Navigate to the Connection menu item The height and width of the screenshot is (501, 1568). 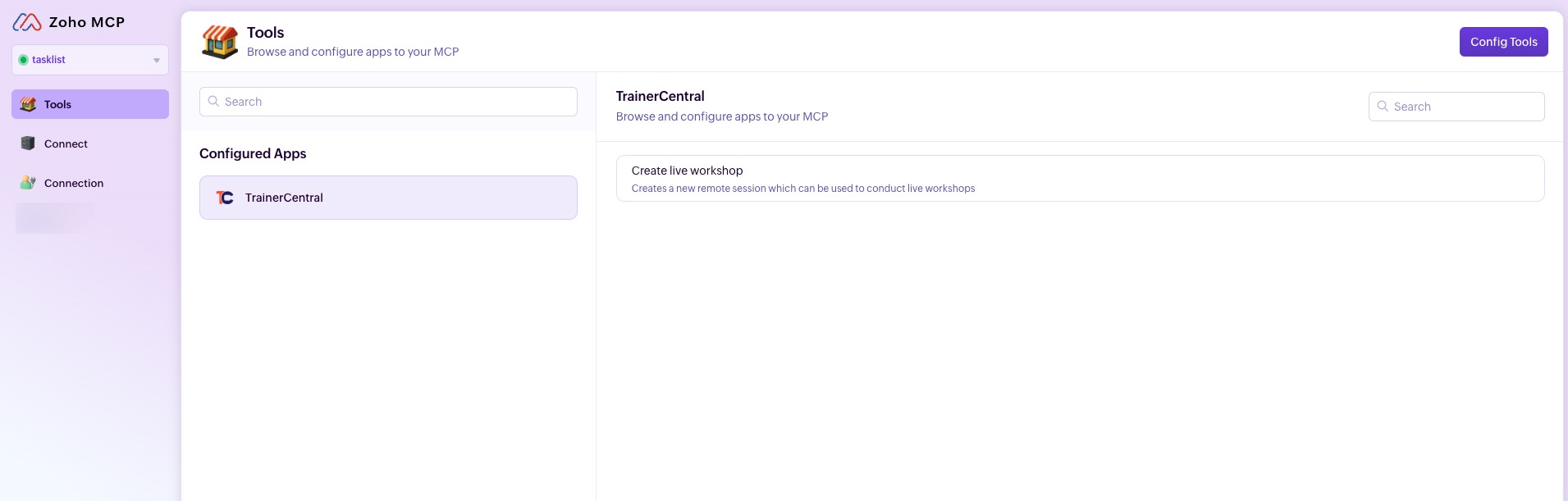[74, 183]
